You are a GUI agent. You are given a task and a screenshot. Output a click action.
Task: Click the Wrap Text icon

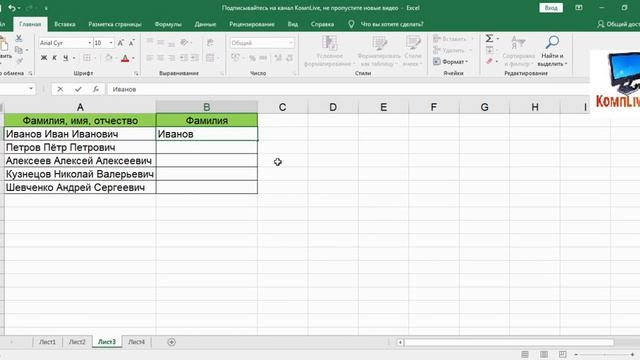point(210,43)
